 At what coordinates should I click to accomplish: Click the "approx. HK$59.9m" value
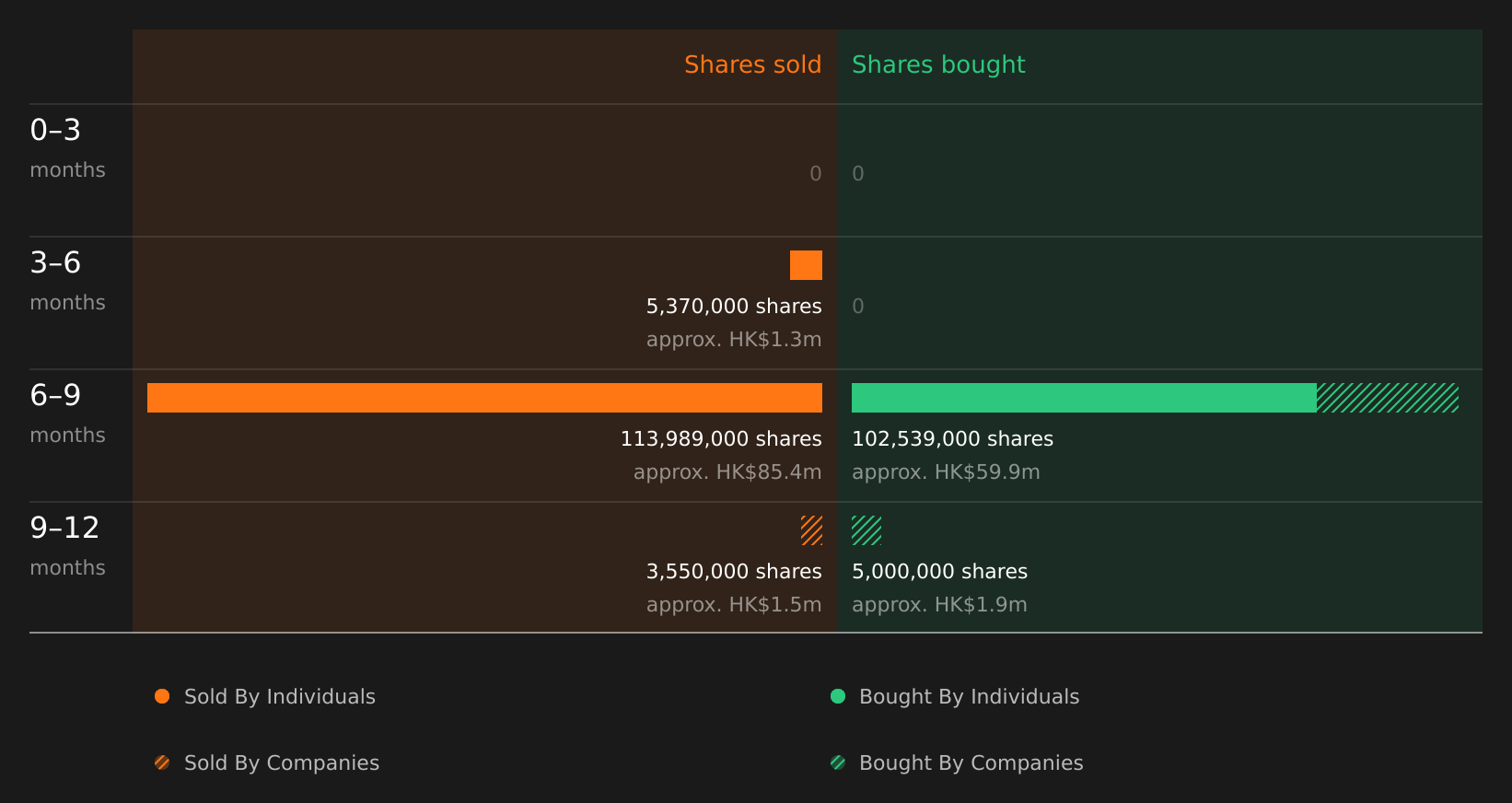[946, 471]
